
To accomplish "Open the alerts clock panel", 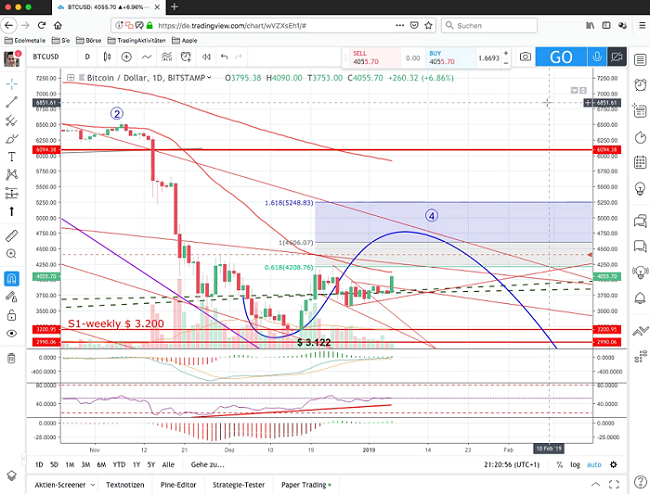I will pos(640,85).
